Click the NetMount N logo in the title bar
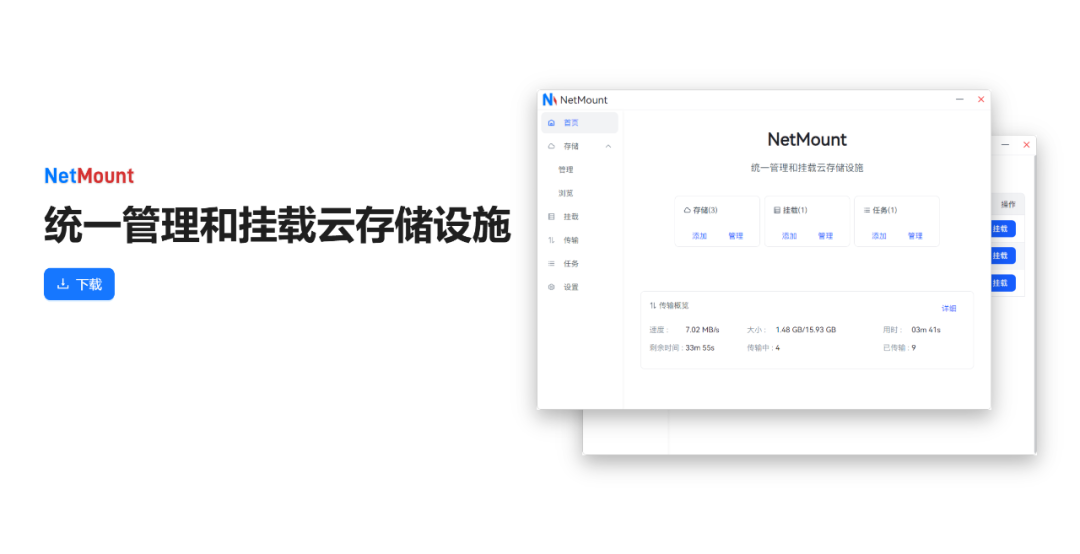 tap(549, 100)
